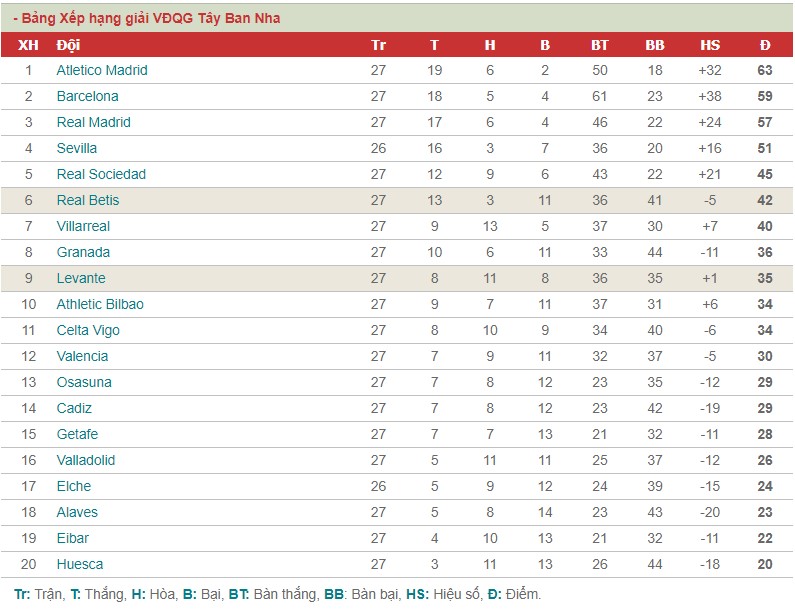Click the Villarreal team name
This screenshot has width=795, height=612.
point(83,226)
